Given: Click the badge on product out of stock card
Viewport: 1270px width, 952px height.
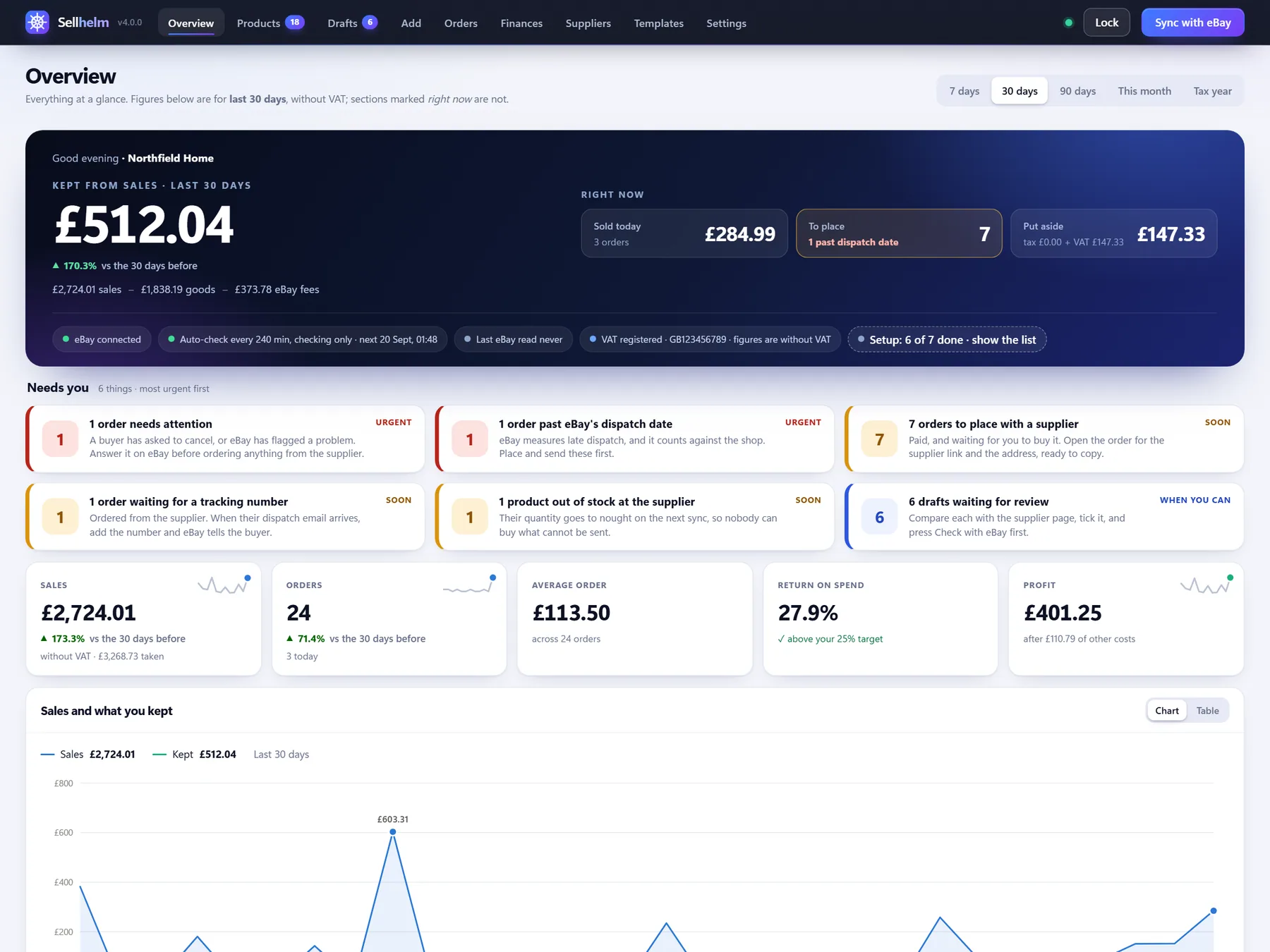Looking at the screenshot, I should [470, 517].
